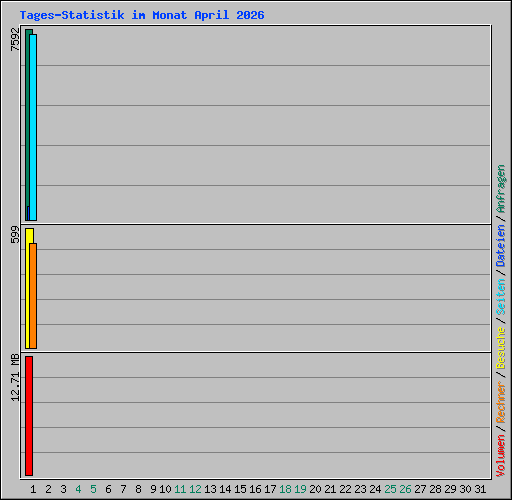Click day '16' on the x-axis
The image size is (512, 500).
[x=255, y=489]
